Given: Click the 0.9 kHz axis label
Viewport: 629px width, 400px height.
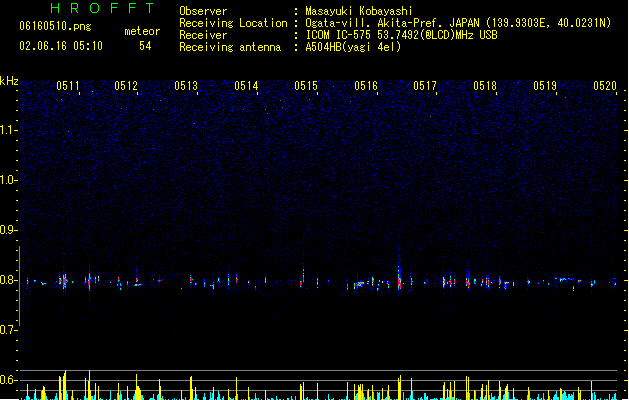Looking at the screenshot, I should (8, 230).
